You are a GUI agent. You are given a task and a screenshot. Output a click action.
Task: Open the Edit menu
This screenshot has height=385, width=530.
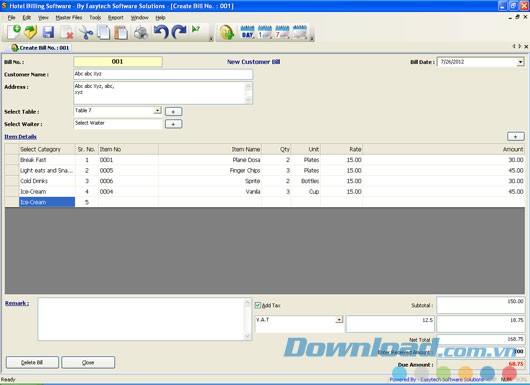tap(26, 18)
